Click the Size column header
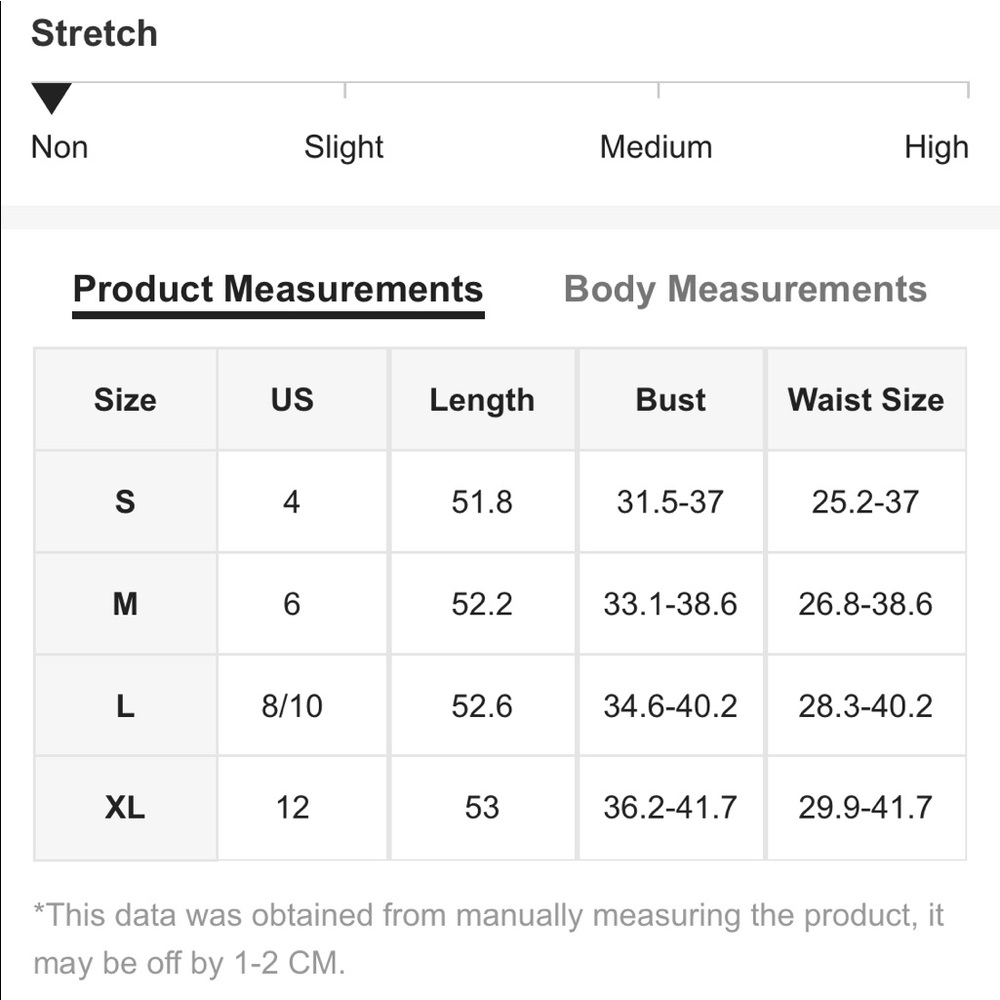 [125, 400]
